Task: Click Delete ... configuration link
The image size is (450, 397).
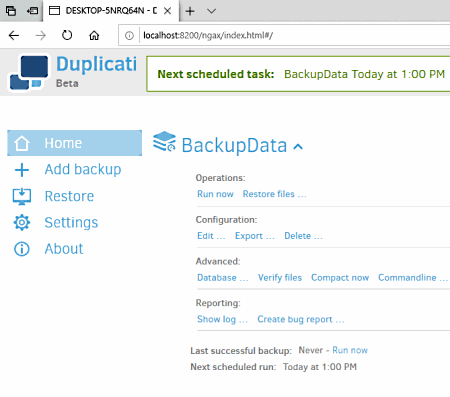Action: point(303,236)
